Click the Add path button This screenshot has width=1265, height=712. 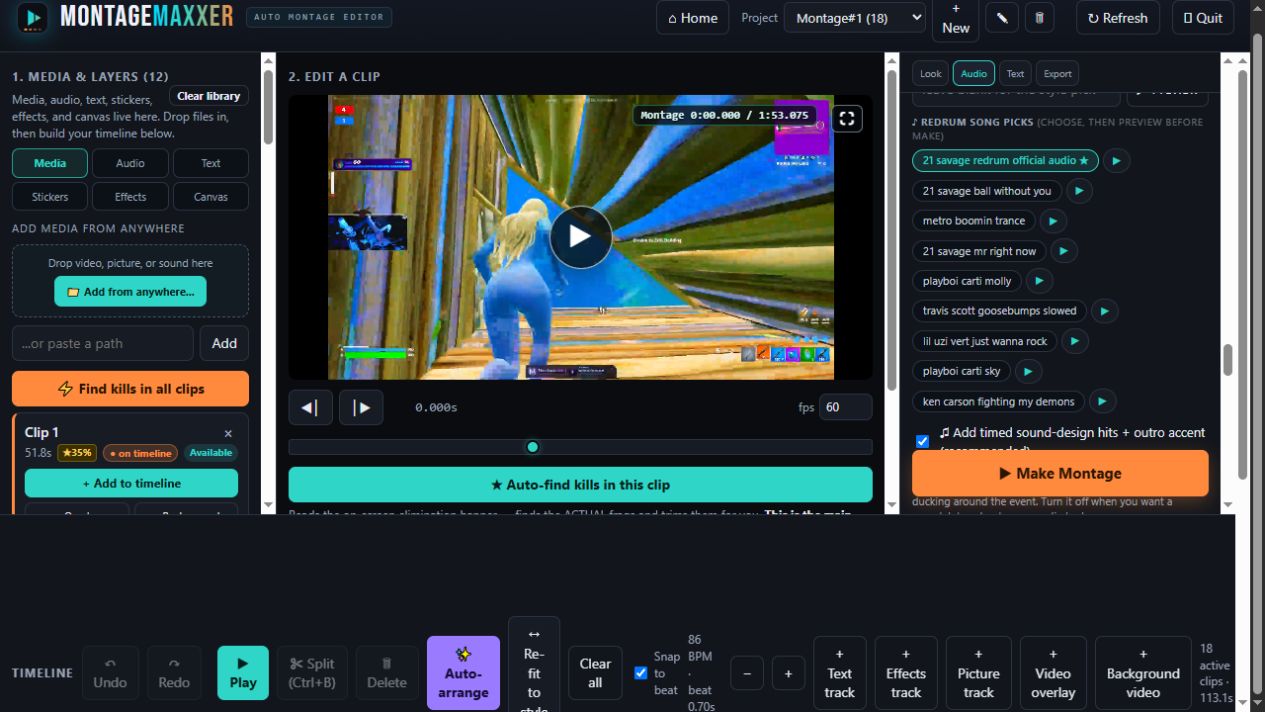click(x=224, y=343)
